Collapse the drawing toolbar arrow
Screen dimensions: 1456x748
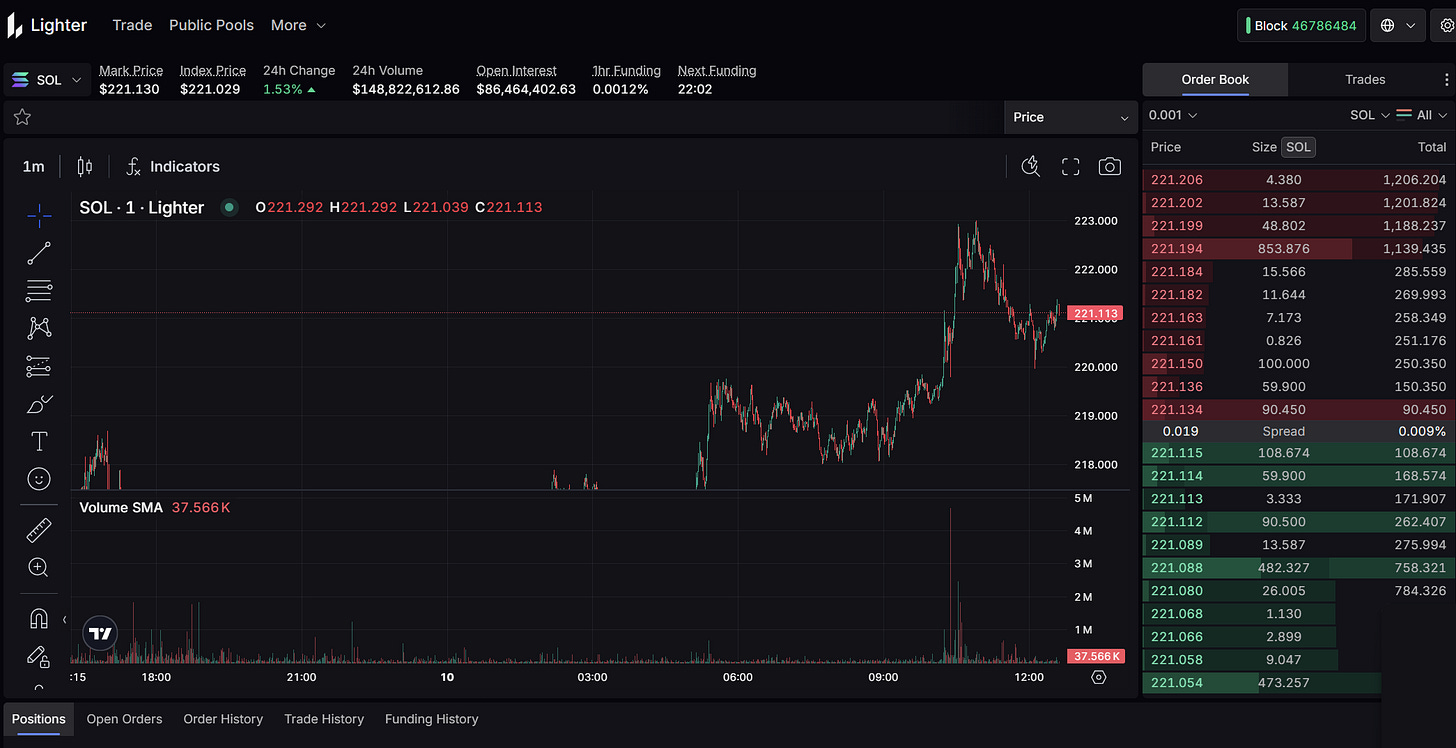click(65, 620)
